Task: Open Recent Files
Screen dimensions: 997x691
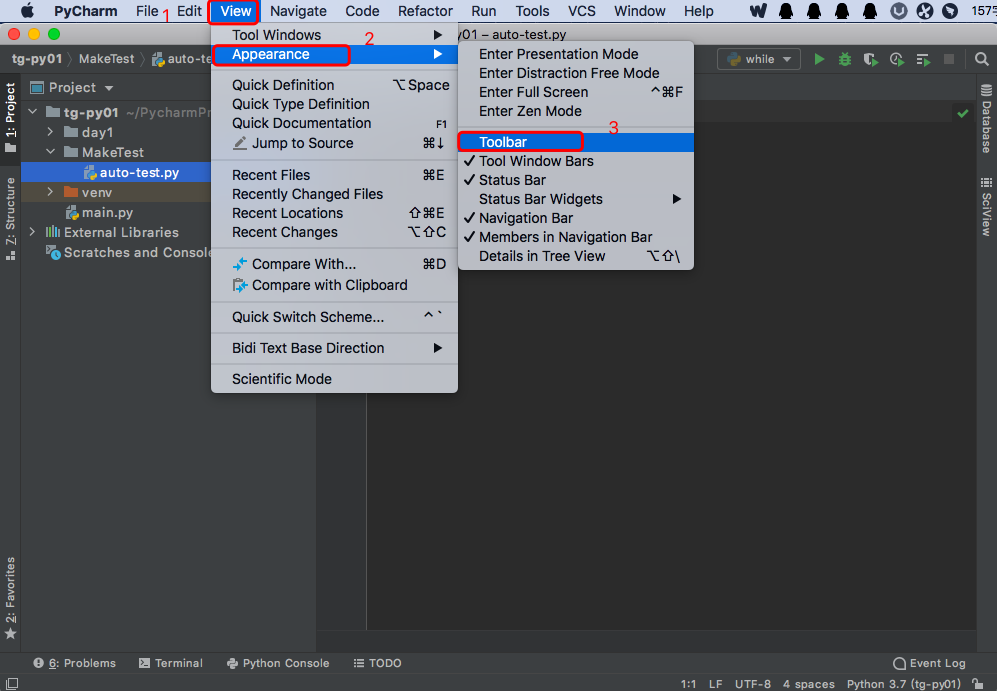Action: pos(334,175)
